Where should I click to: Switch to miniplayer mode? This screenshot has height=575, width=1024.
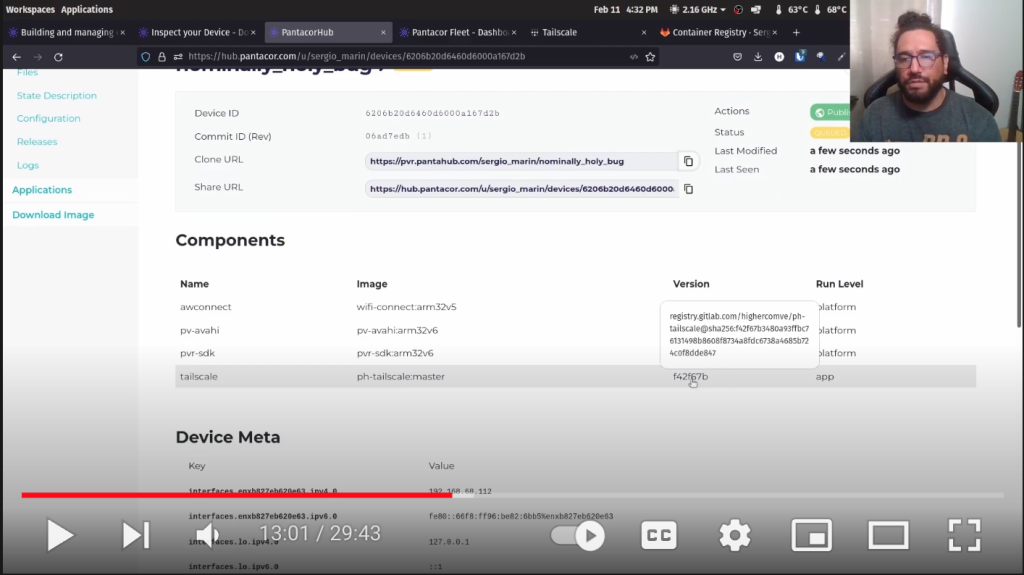click(811, 535)
